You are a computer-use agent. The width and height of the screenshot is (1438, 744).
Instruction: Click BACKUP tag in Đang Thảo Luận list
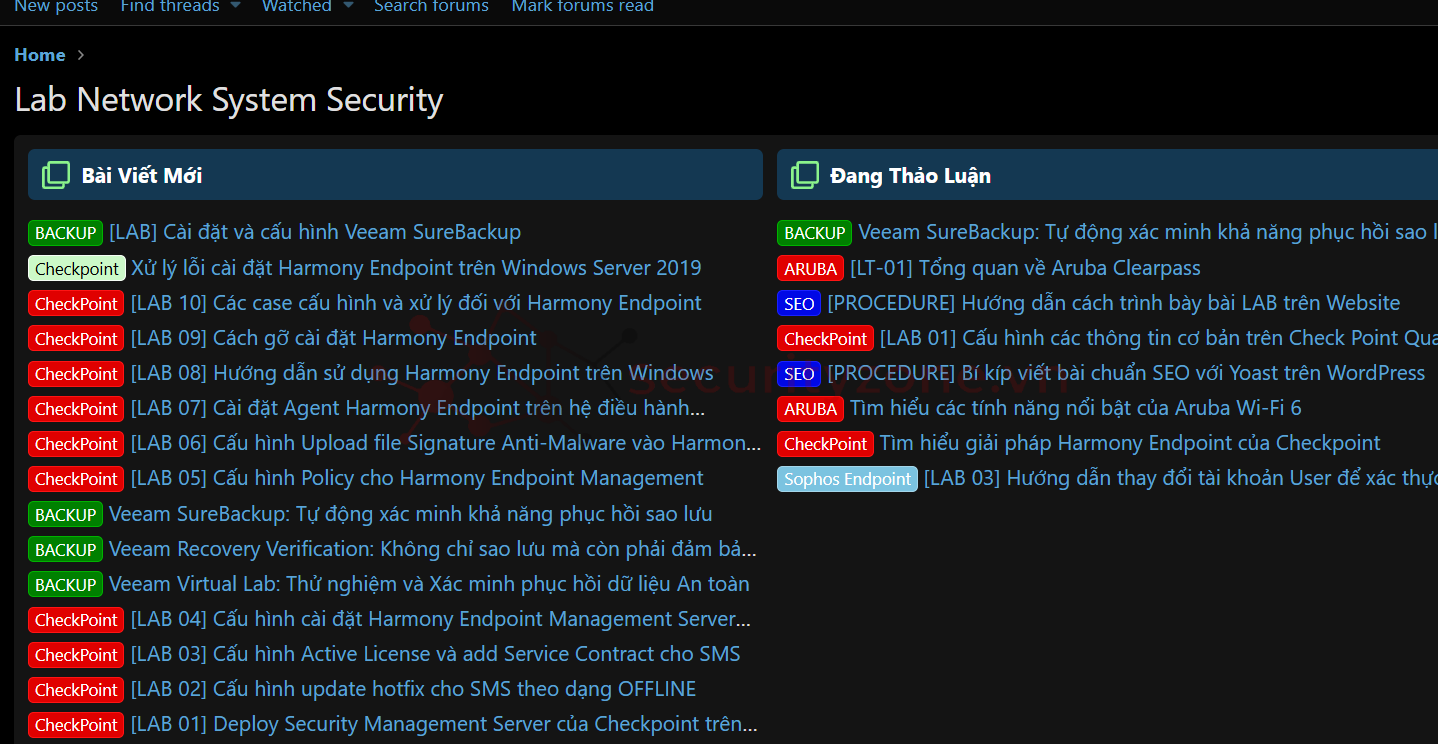tap(815, 233)
